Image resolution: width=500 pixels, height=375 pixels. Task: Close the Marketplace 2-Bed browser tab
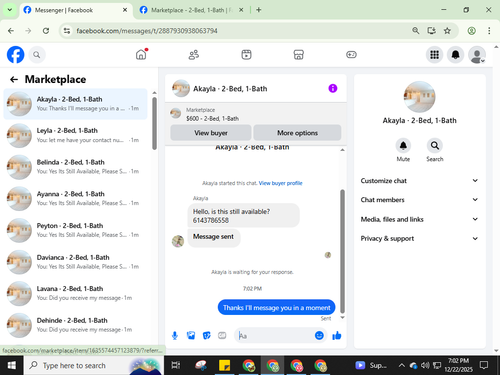pos(241,10)
